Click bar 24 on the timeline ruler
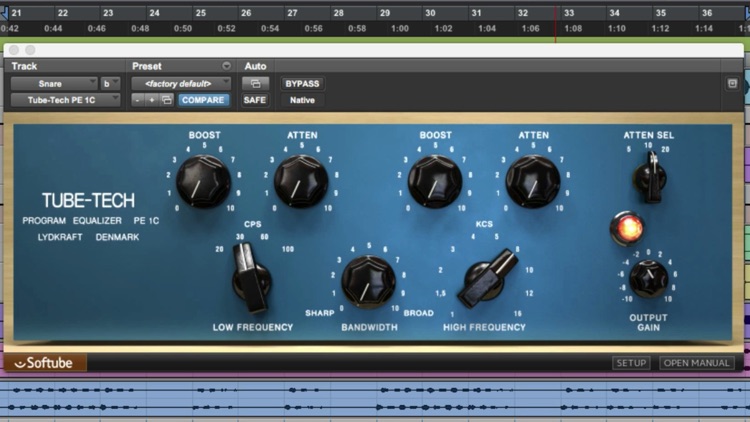The image size is (750, 422). tap(154, 13)
